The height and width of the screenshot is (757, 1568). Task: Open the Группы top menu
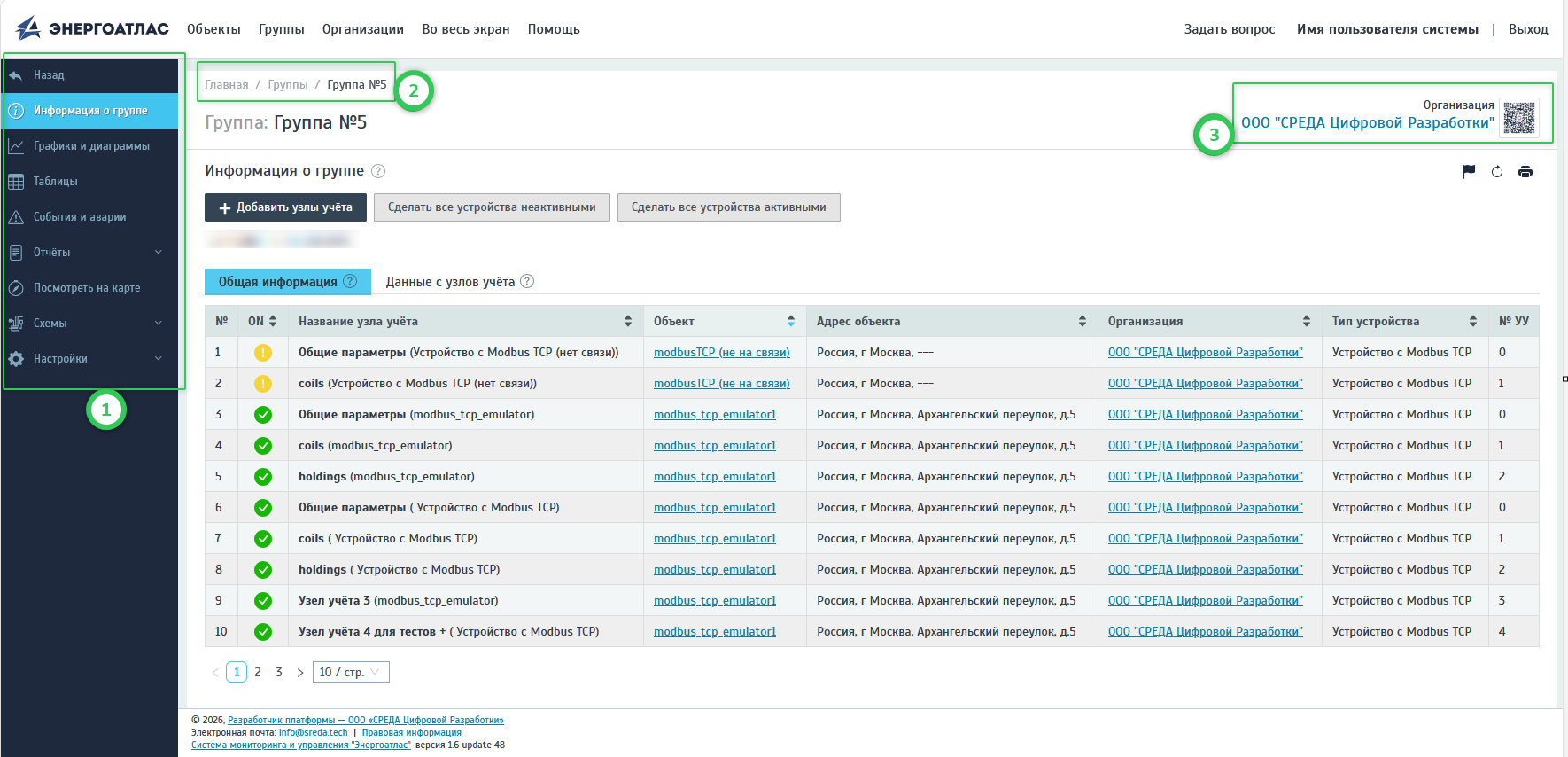point(282,29)
